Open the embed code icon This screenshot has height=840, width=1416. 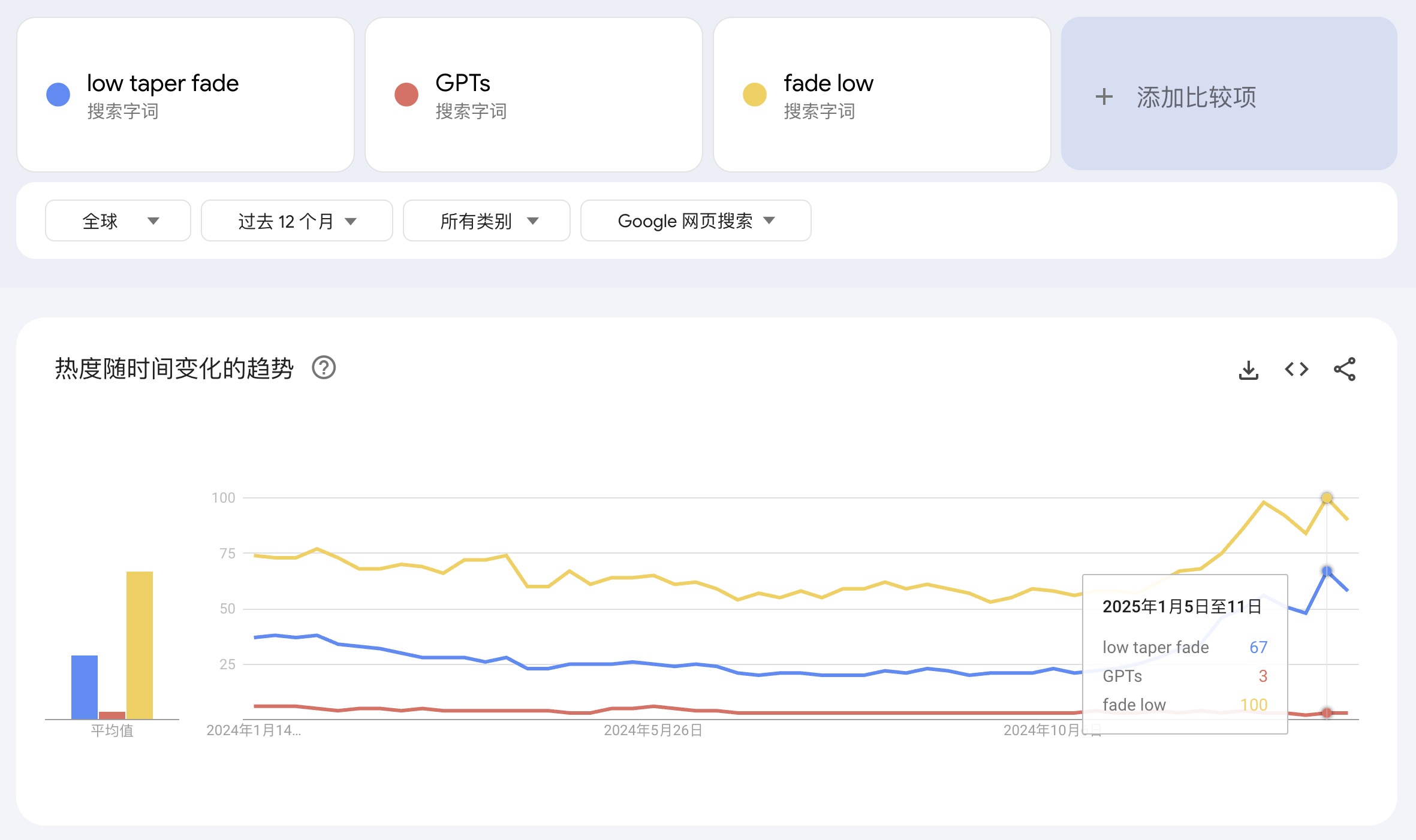[1296, 369]
